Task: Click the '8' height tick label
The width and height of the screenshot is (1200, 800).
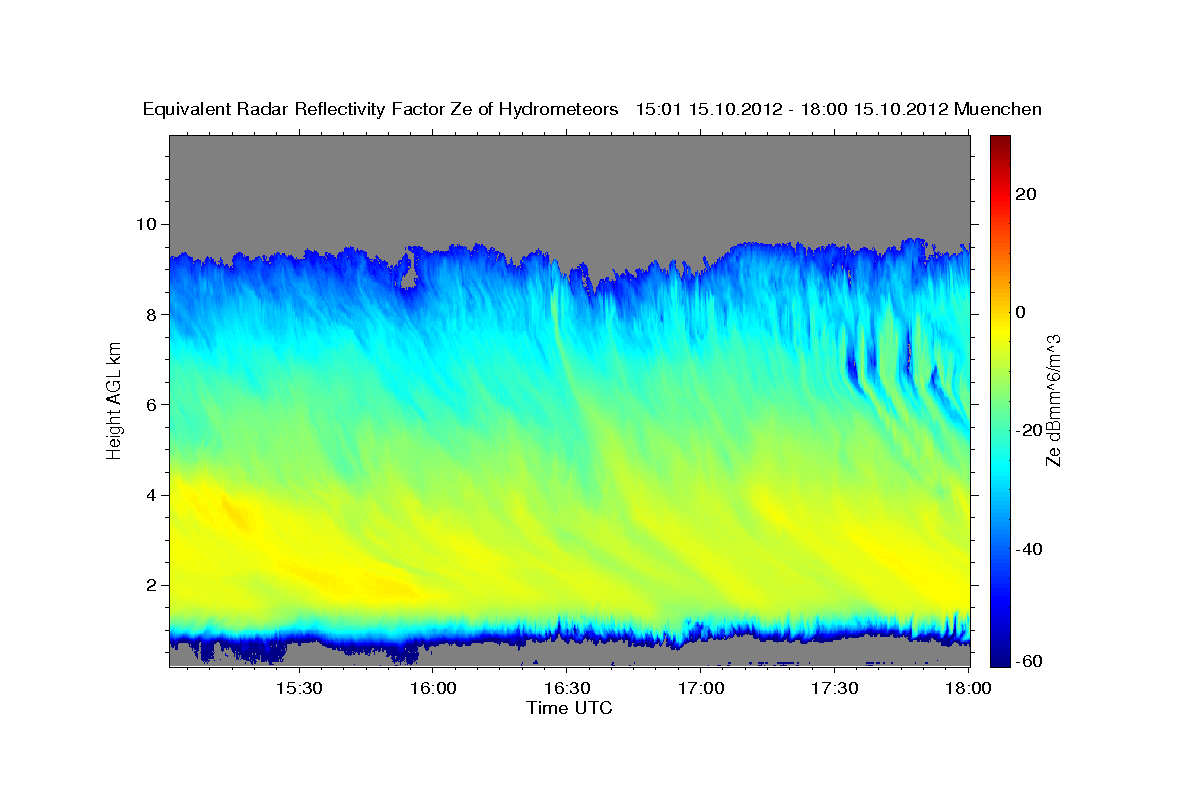Action: (152, 314)
